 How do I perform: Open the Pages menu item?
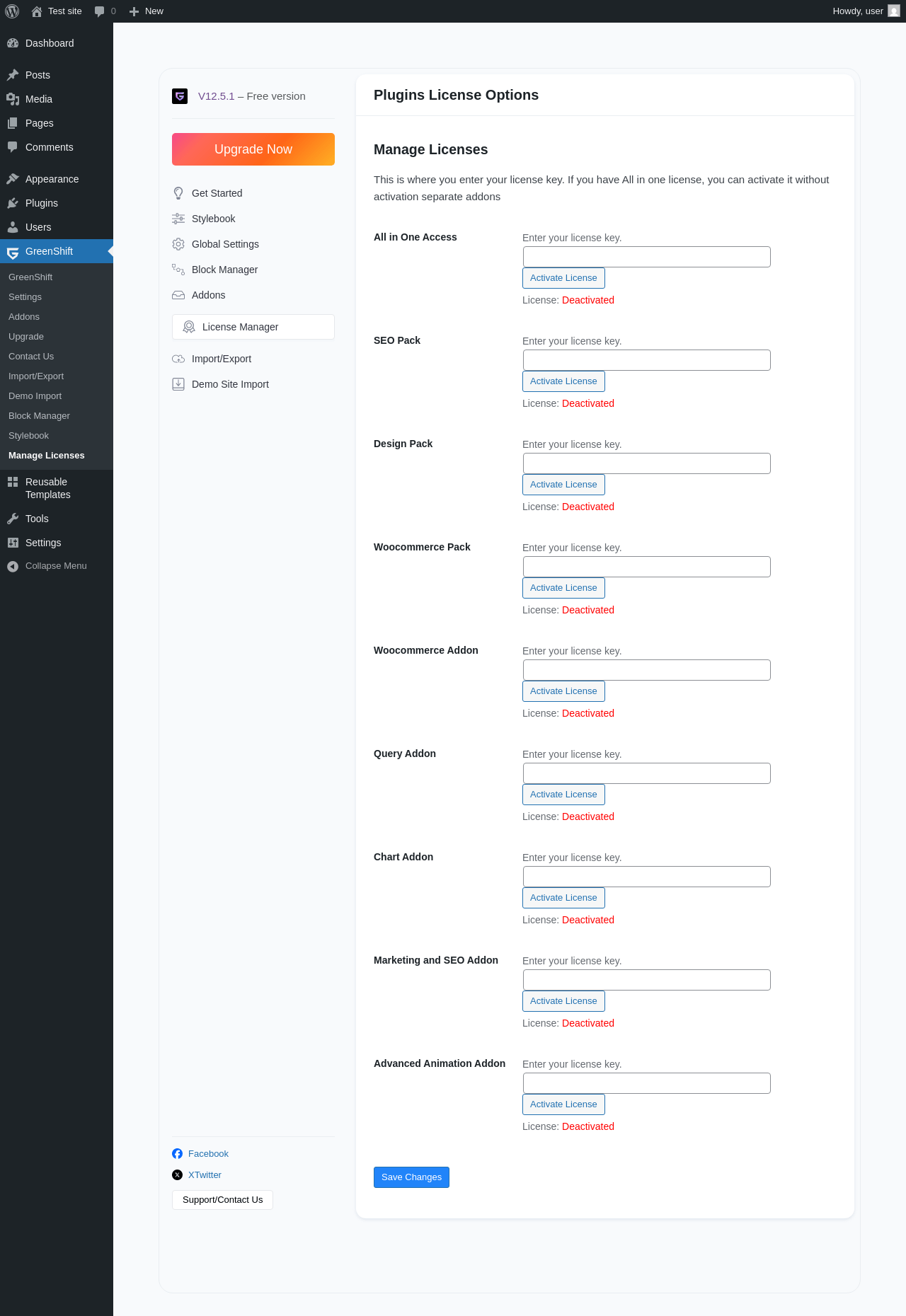coord(57,123)
